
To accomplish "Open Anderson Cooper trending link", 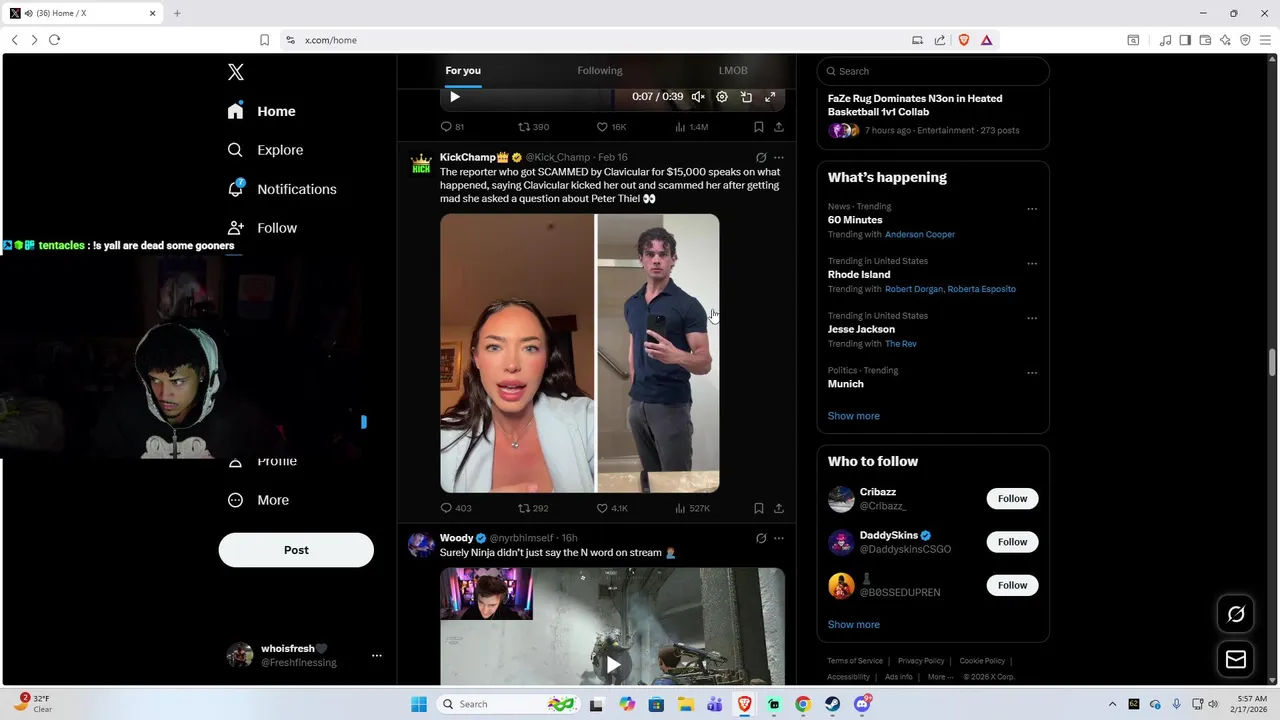I will point(920,234).
